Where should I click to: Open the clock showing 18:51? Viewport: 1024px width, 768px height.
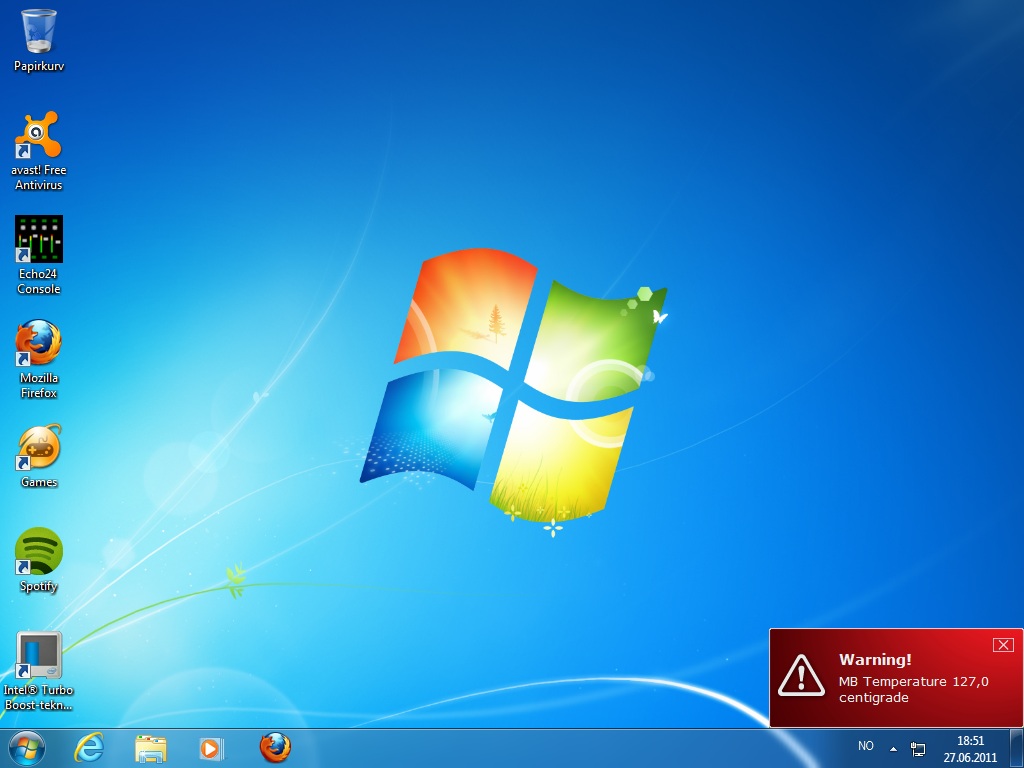coord(970,741)
